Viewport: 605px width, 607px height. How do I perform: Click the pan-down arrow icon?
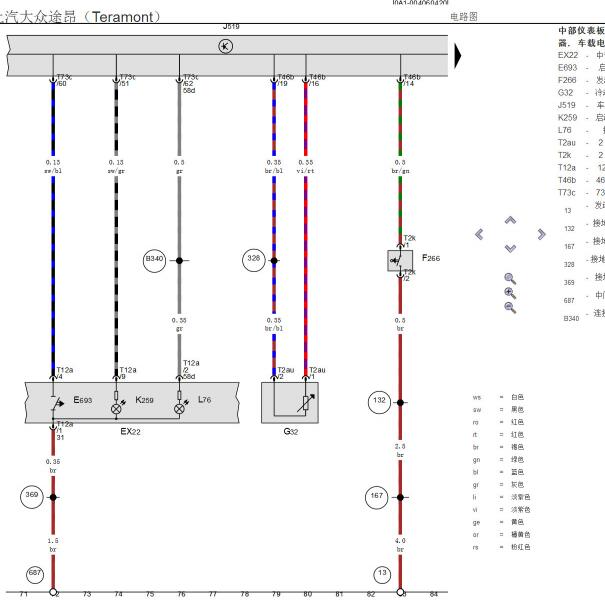coord(511,249)
